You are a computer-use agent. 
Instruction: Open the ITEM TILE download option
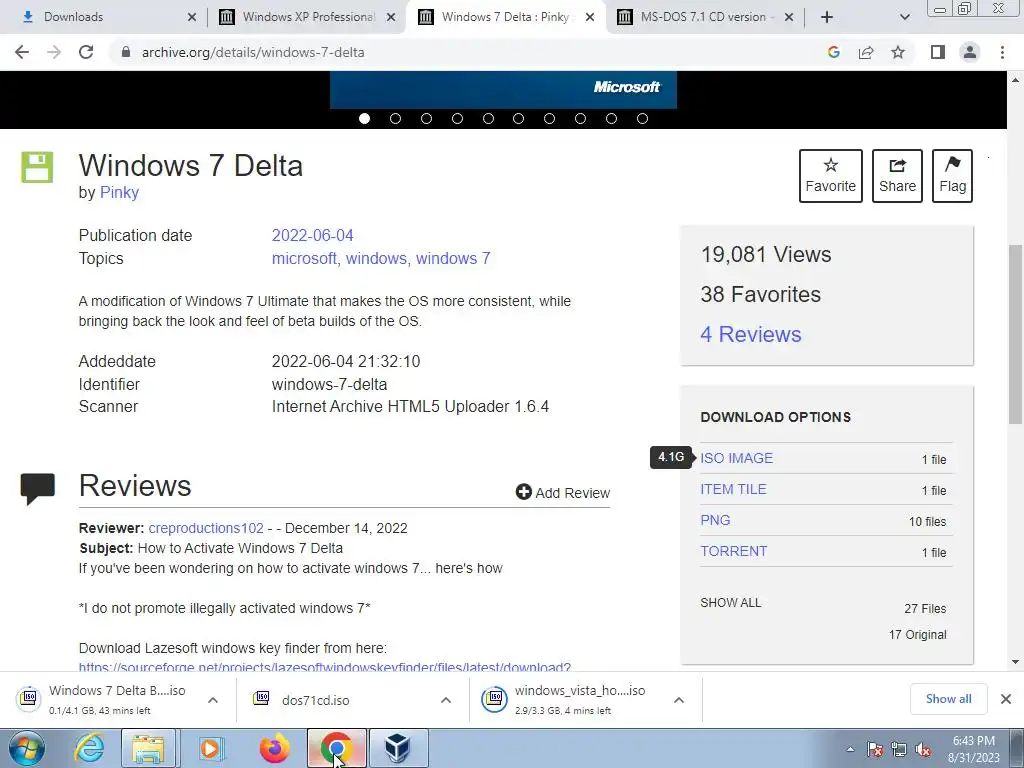[x=733, y=489]
